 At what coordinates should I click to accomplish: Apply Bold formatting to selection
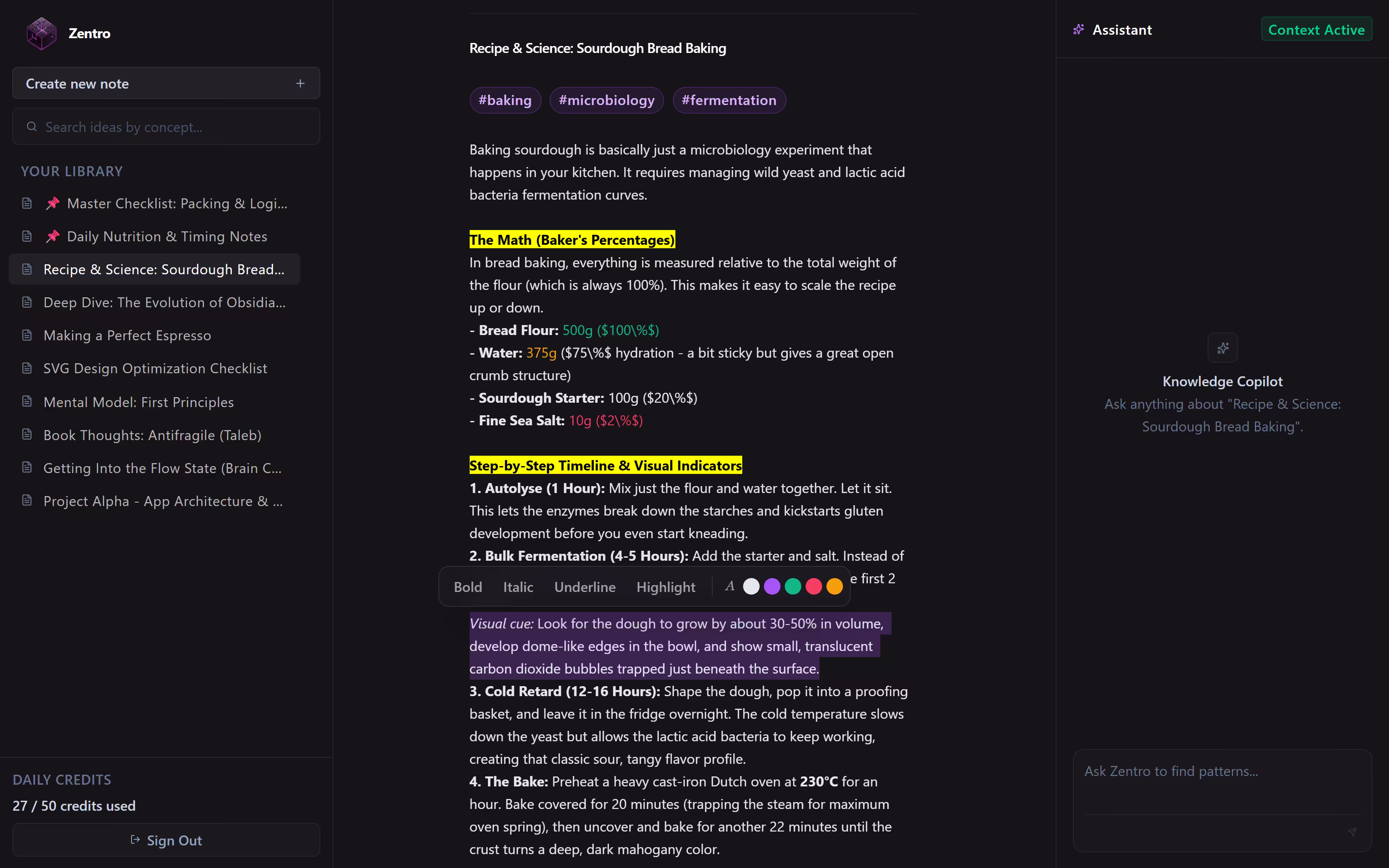[468, 587]
